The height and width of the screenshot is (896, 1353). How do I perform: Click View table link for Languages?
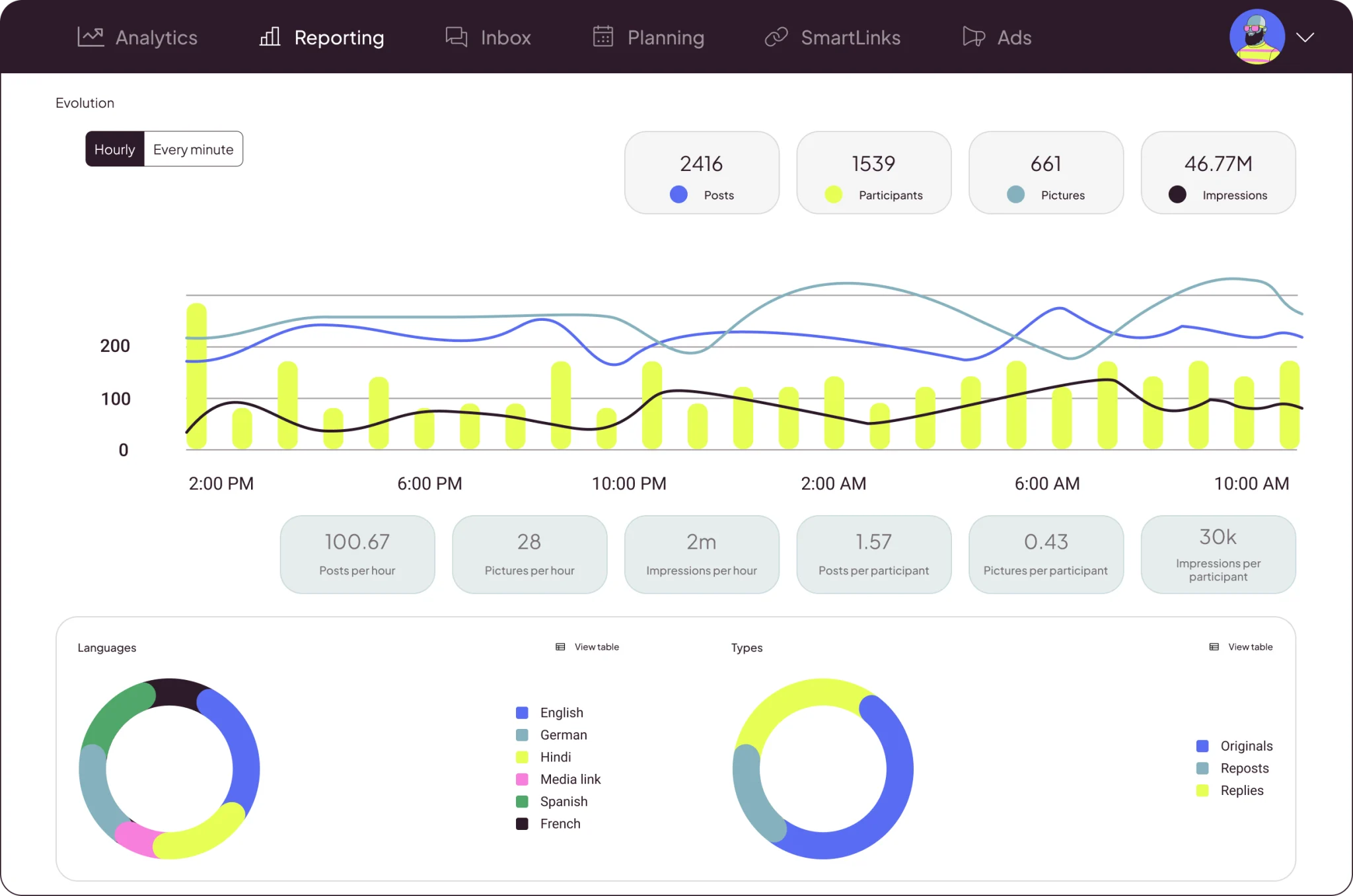click(597, 647)
